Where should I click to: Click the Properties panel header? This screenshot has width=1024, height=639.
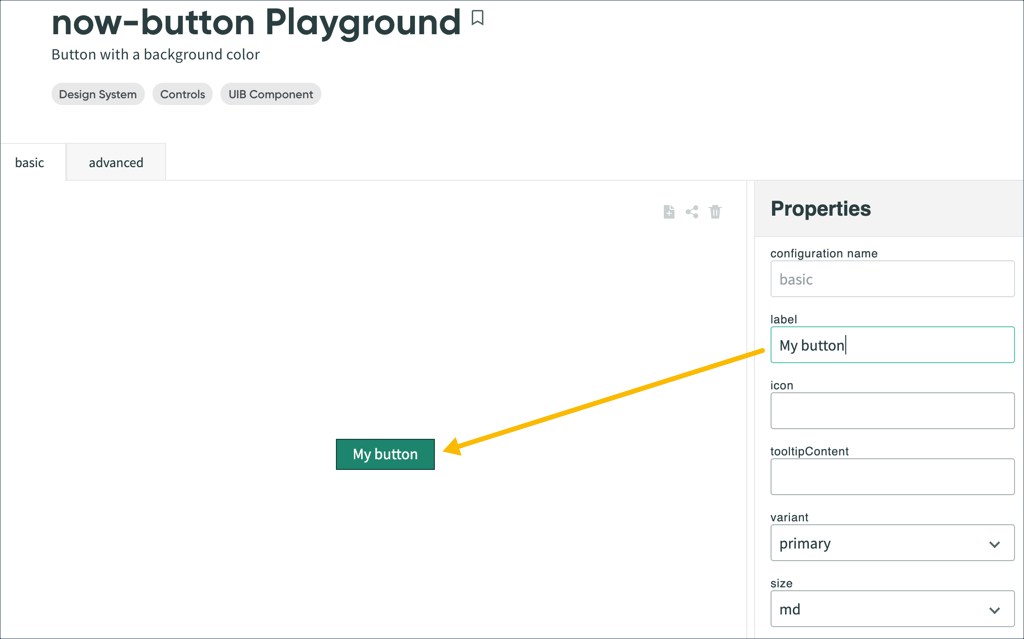click(821, 209)
